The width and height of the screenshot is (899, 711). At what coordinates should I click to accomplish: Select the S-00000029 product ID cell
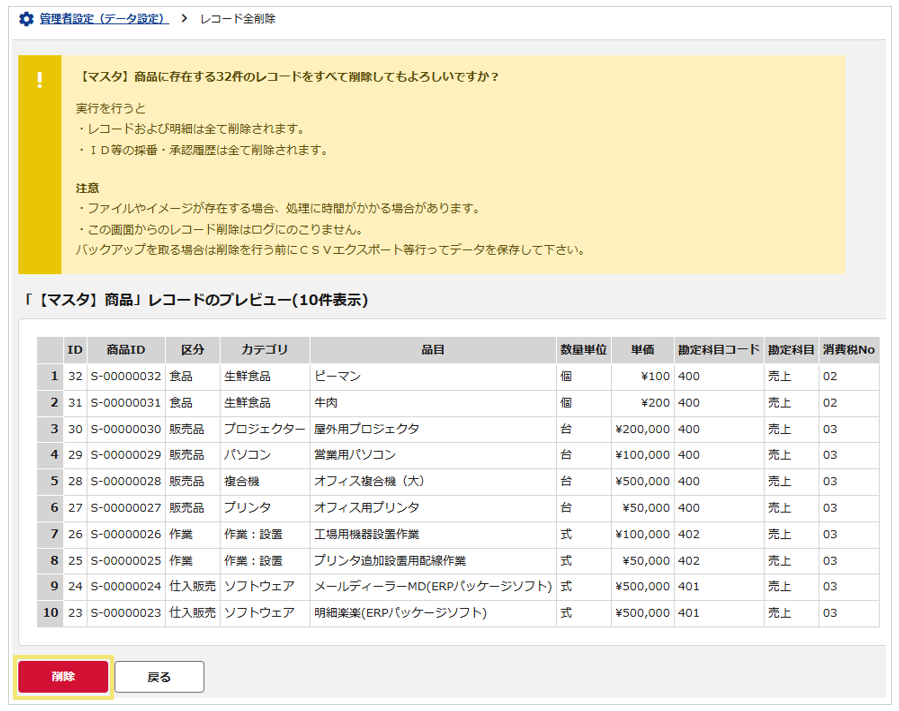(126, 455)
